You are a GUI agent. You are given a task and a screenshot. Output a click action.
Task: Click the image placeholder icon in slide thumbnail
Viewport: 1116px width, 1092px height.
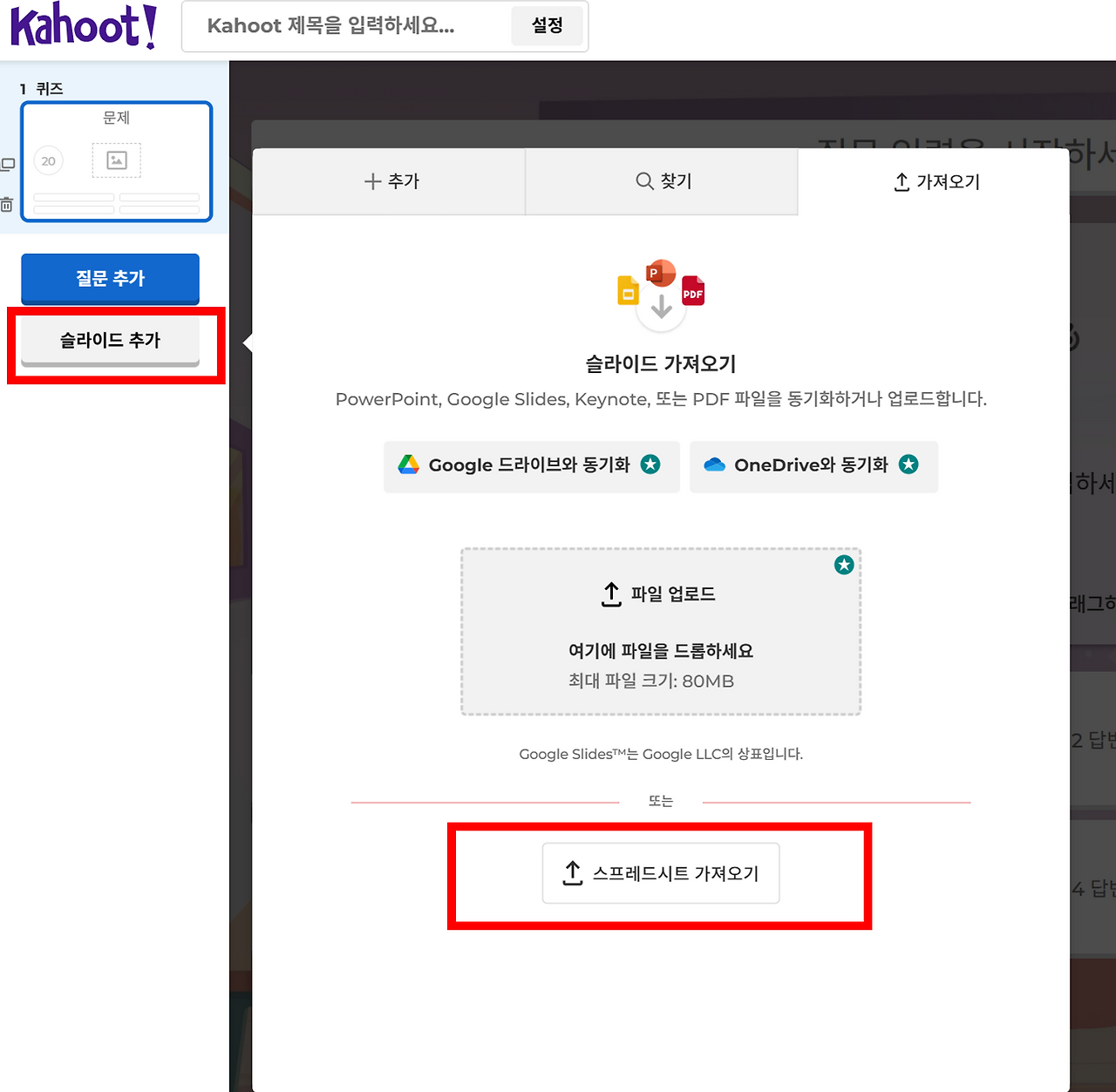click(x=117, y=160)
